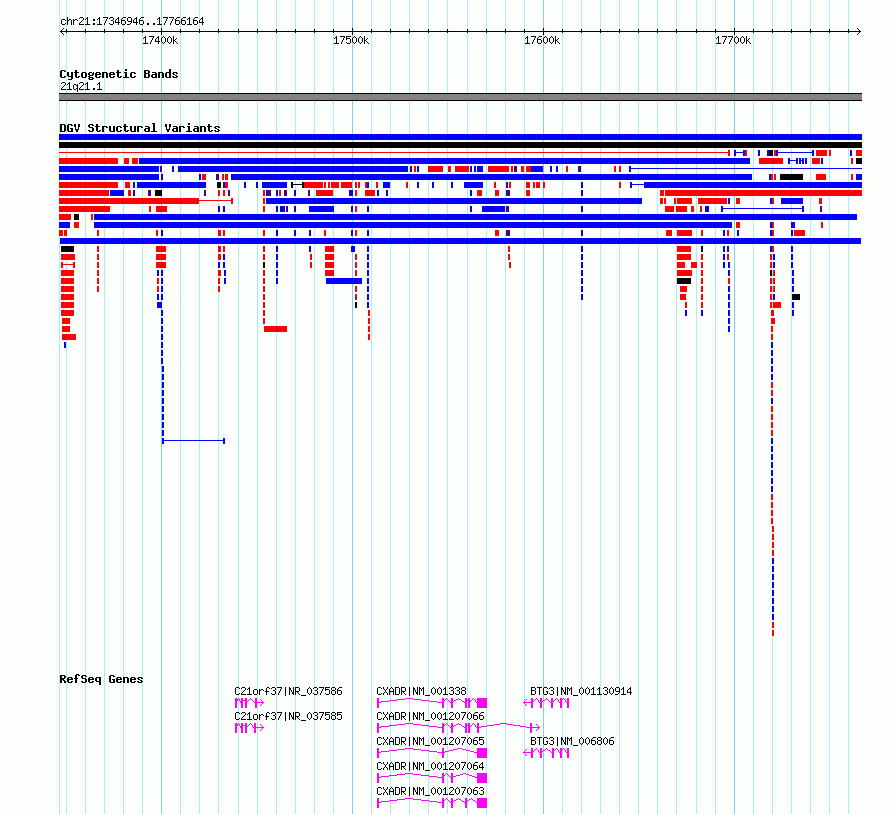Screen dimensions: 890x814
Task: Click the C21orf37|NR_037586 gene label
Action: click(x=288, y=691)
